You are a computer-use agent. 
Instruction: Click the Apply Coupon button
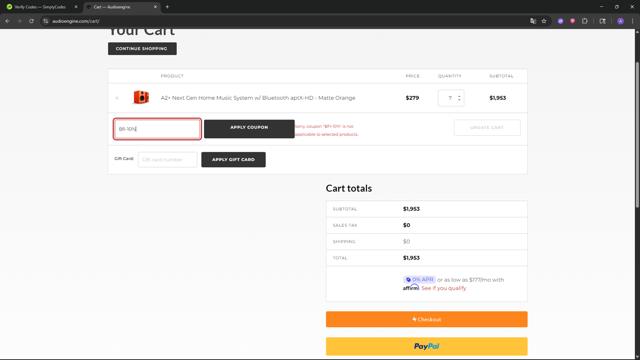[x=249, y=129]
